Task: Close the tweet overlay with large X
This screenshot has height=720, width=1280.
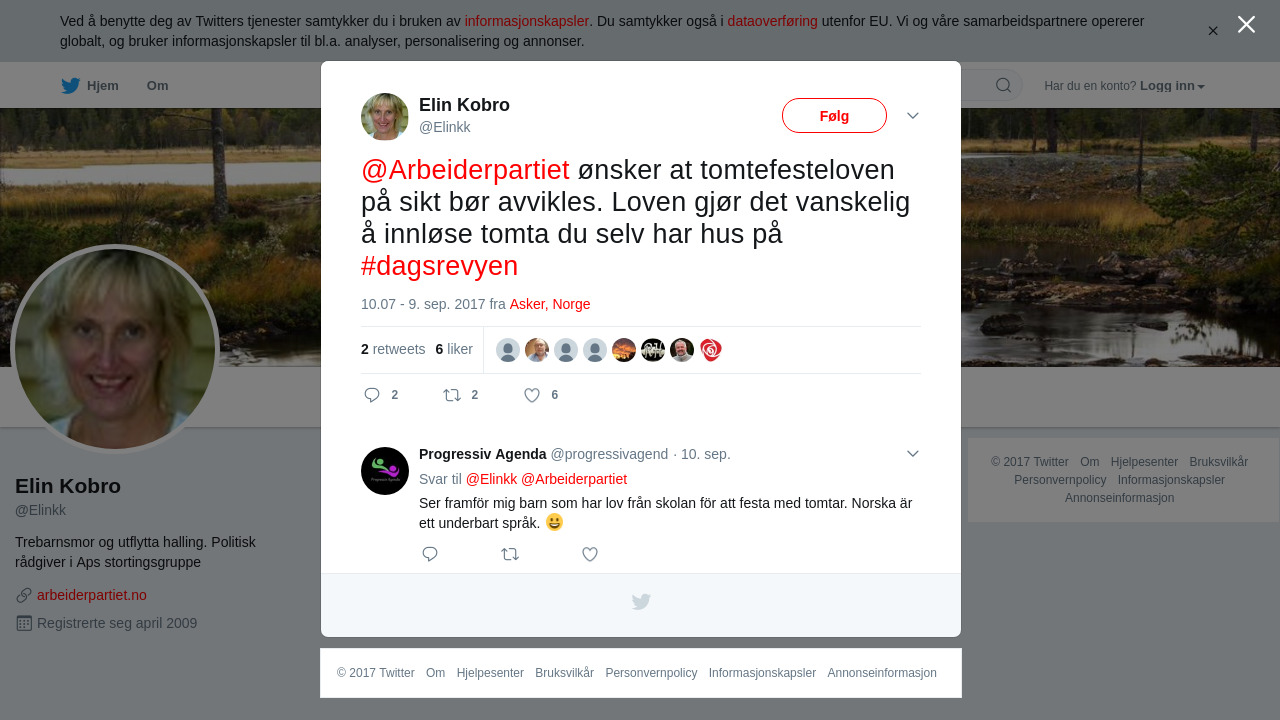Action: coord(1246,24)
